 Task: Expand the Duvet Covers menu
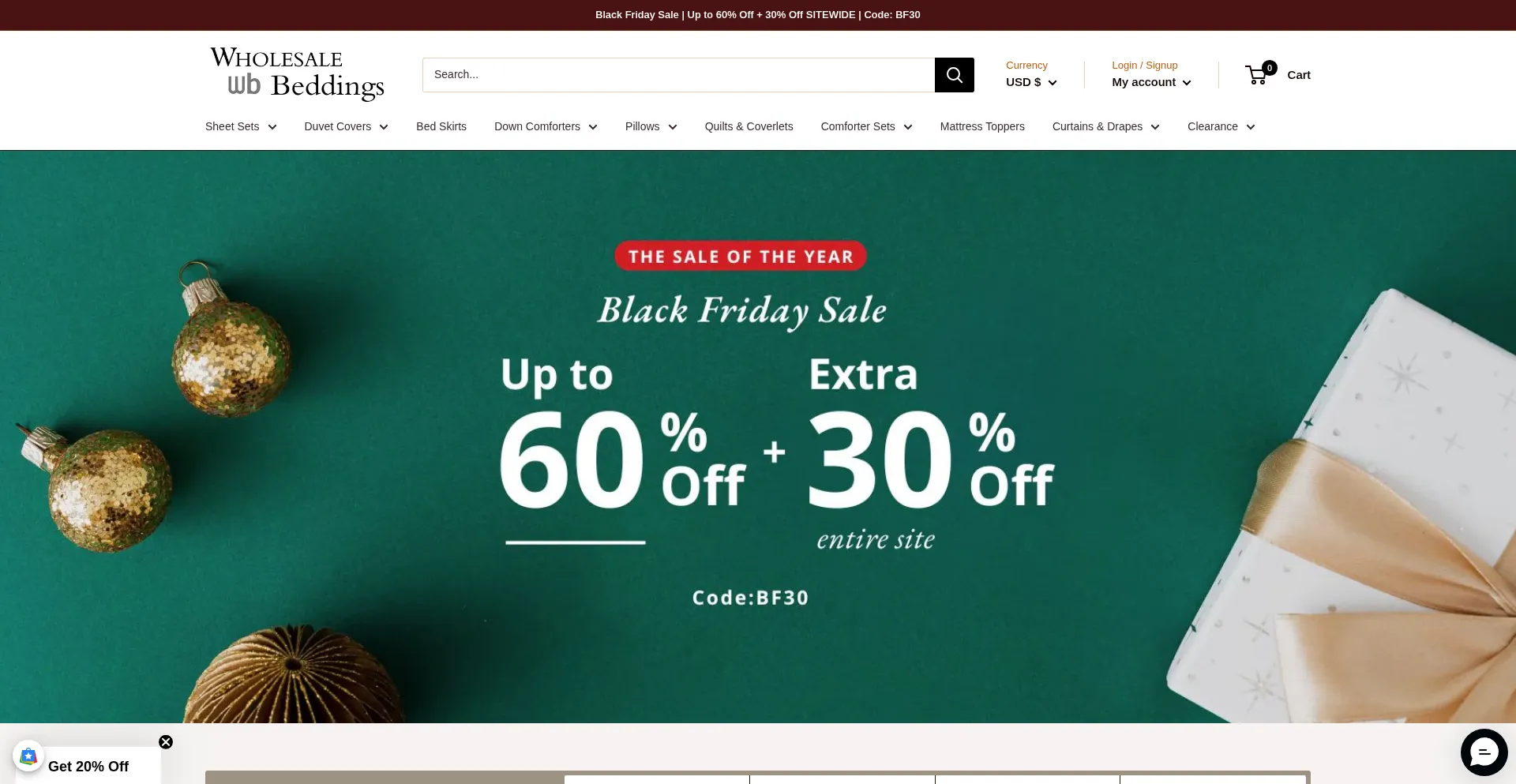pyautogui.click(x=346, y=126)
